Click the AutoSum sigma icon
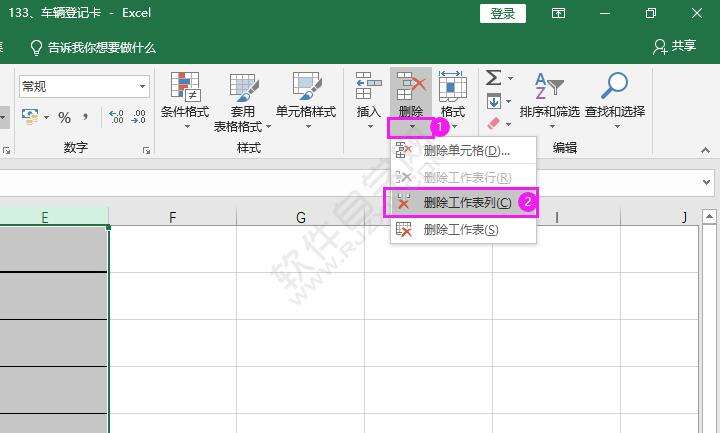 pos(494,78)
